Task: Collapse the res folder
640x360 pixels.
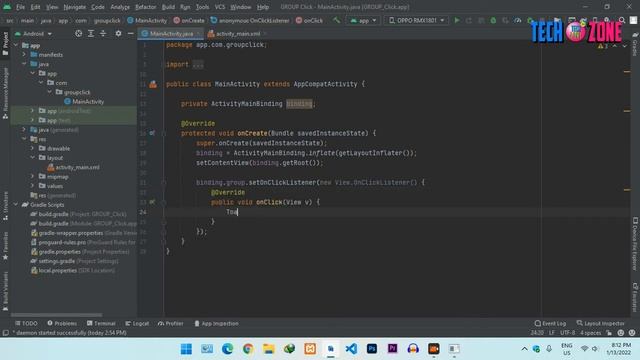Action: coord(24,139)
